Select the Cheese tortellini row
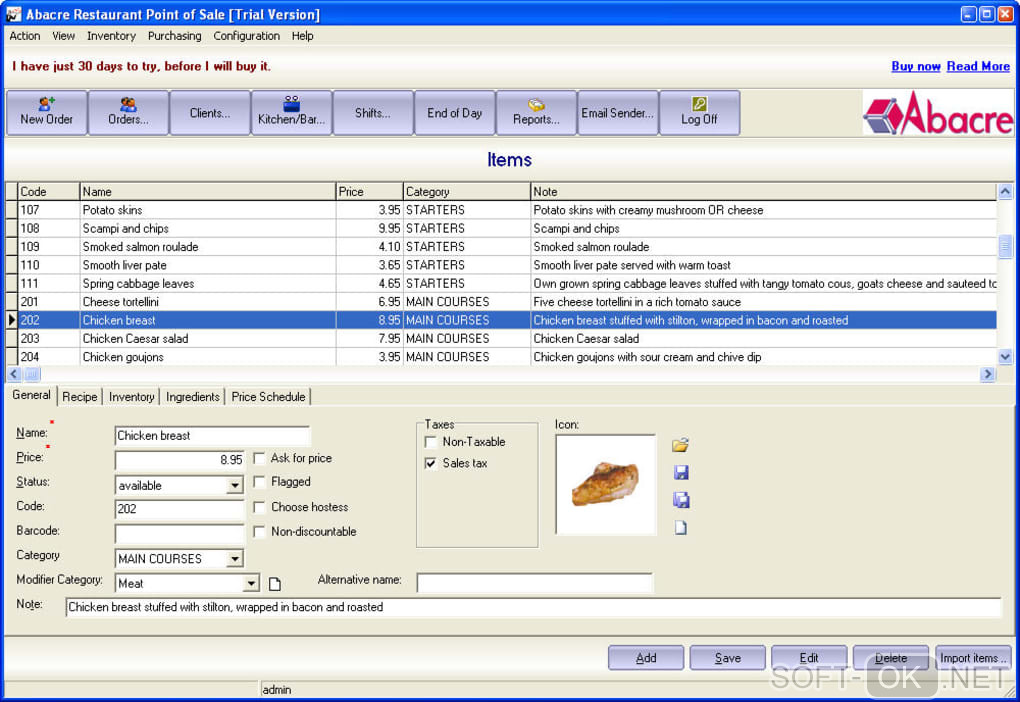This screenshot has width=1020, height=702. point(501,302)
